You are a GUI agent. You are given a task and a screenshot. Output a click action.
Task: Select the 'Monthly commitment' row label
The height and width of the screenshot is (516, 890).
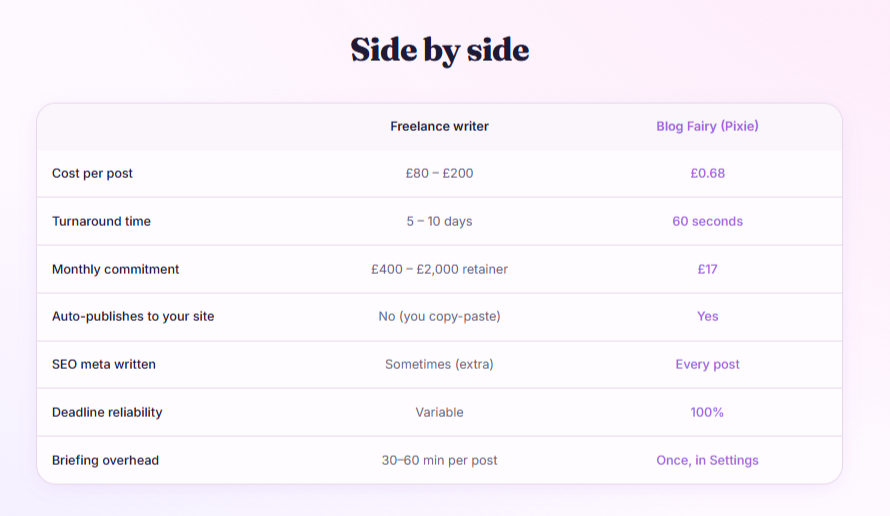pyautogui.click(x=115, y=269)
